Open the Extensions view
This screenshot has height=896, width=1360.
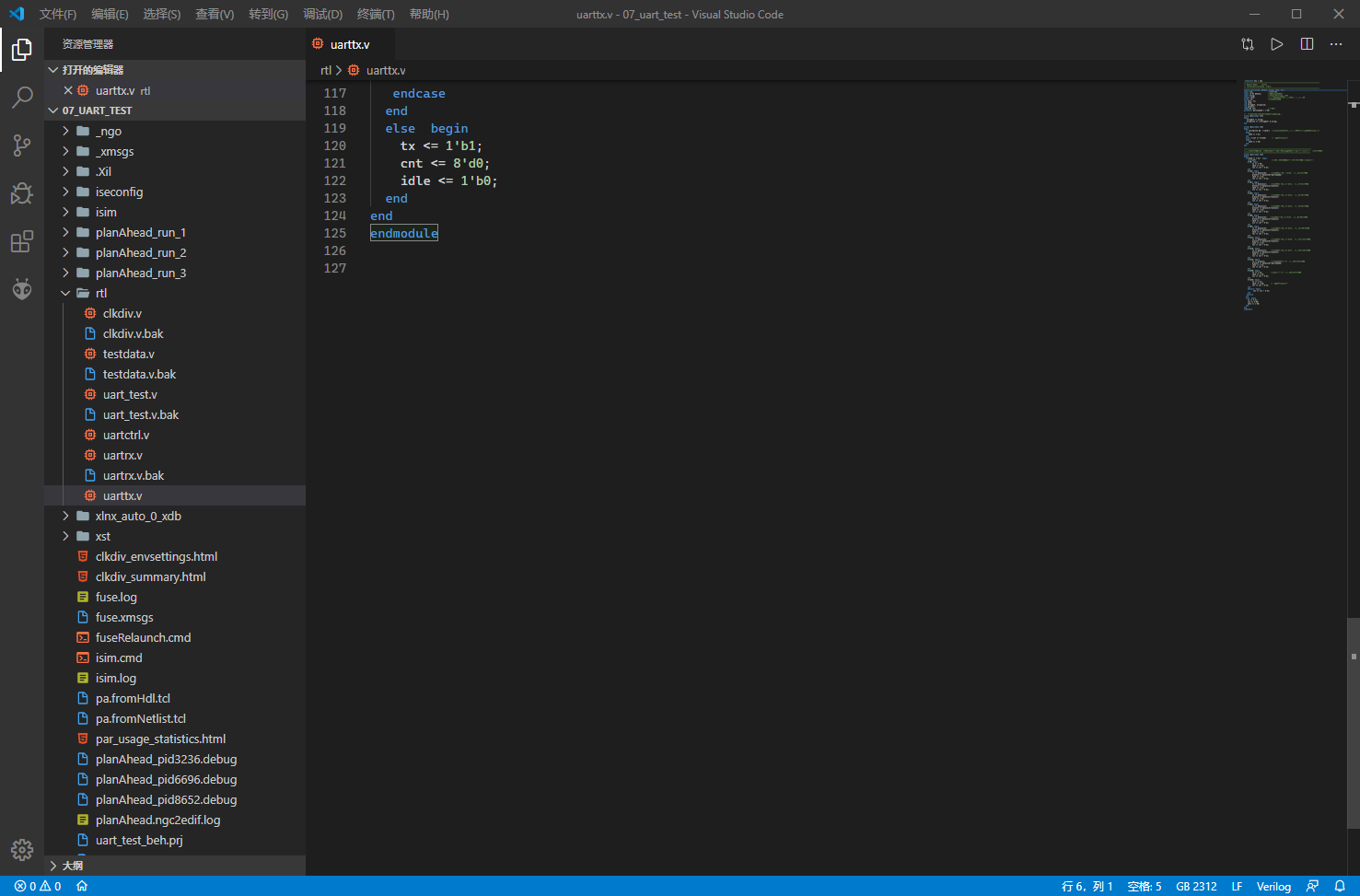[x=22, y=241]
